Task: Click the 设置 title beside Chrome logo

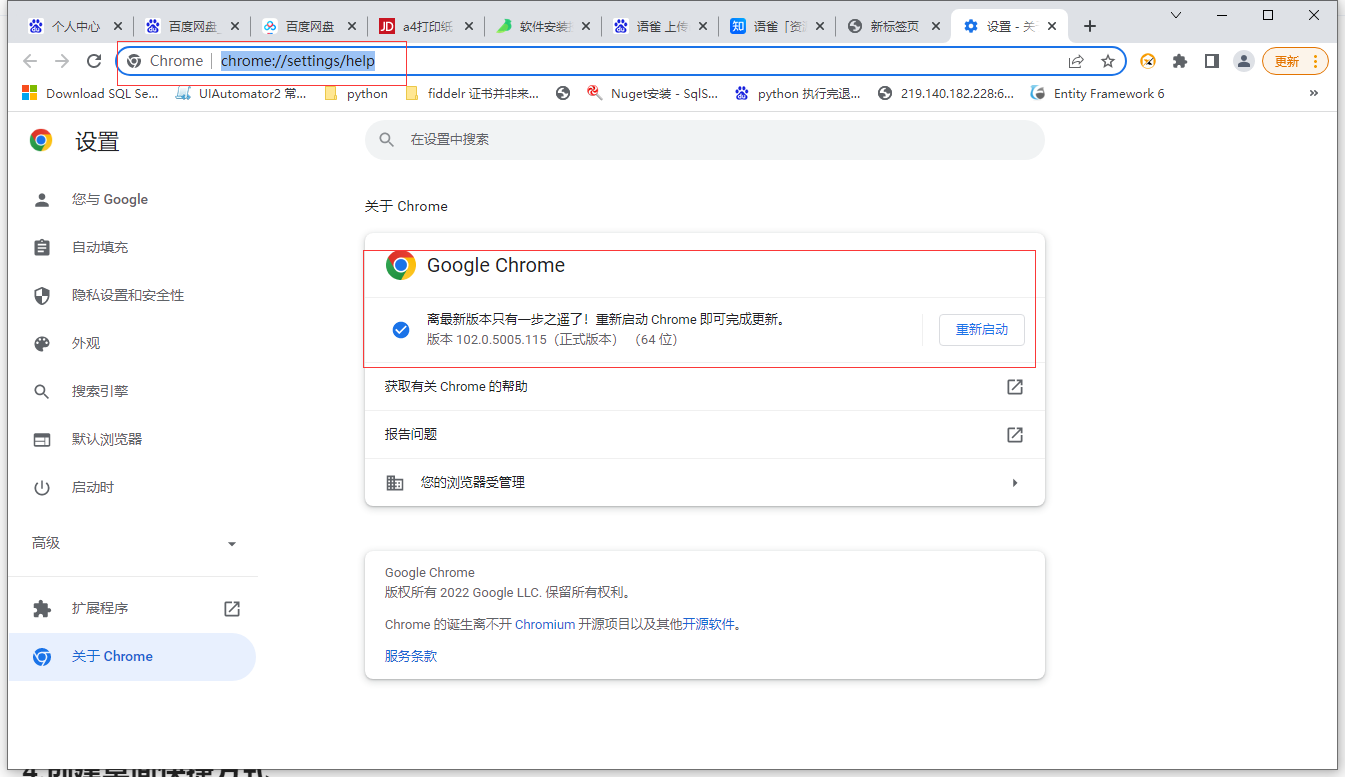Action: tap(97, 142)
